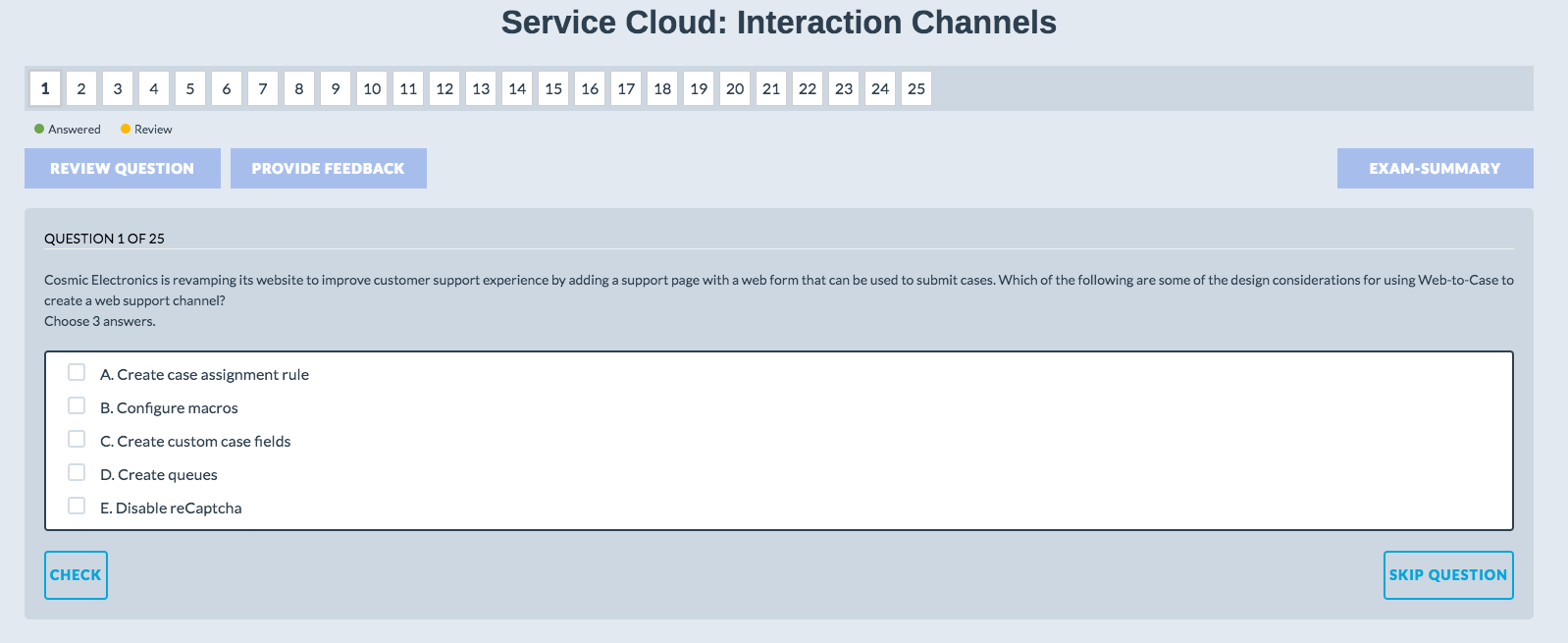Image resolution: width=1568 pixels, height=643 pixels.
Task: Click the 'Choose 3 answers.' text
Action: tap(100, 321)
